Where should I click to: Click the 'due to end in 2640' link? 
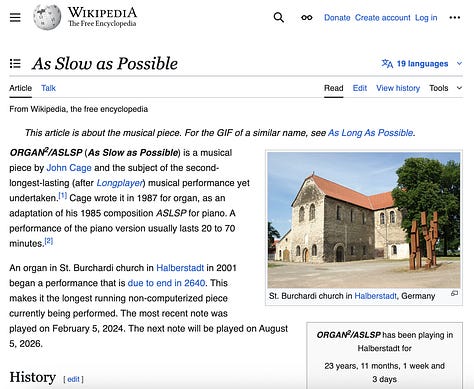tap(166, 283)
